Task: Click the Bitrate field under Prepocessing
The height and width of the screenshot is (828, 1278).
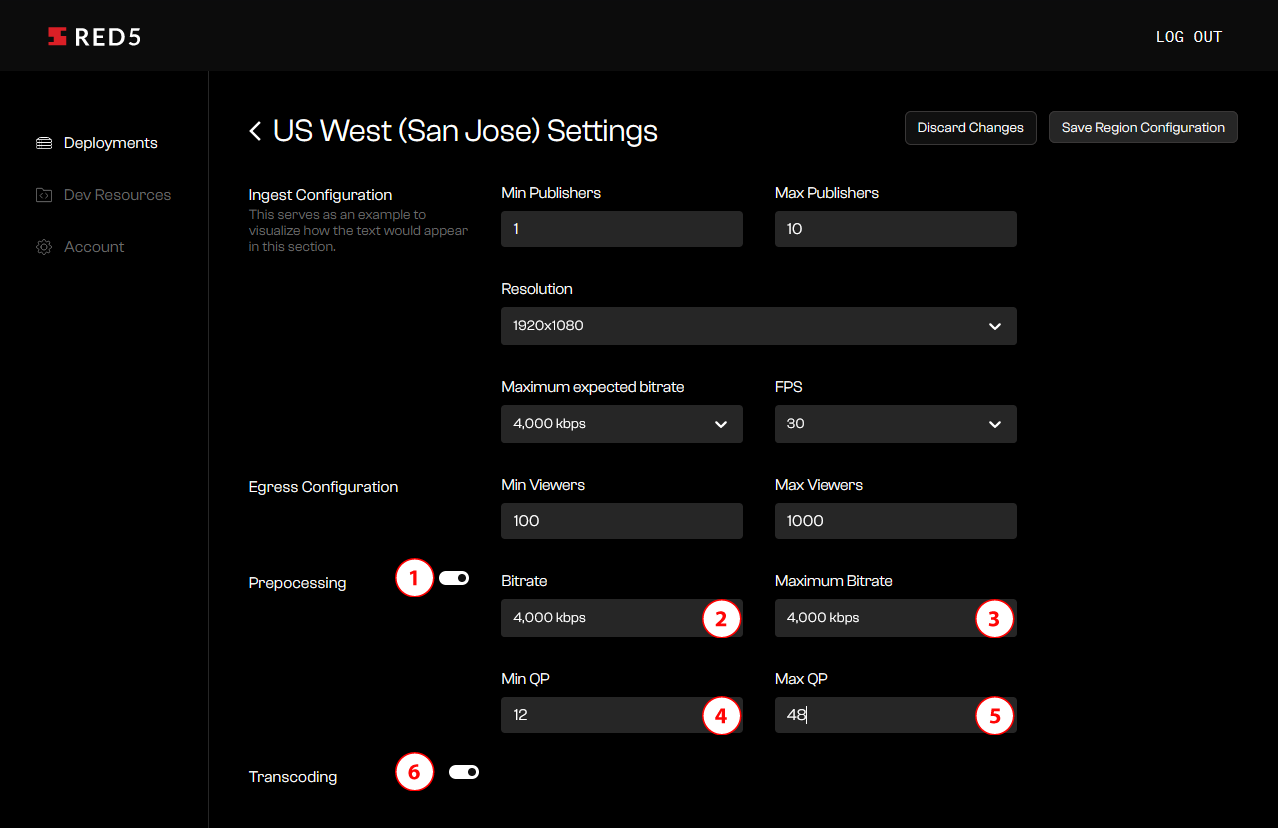Action: click(x=622, y=618)
